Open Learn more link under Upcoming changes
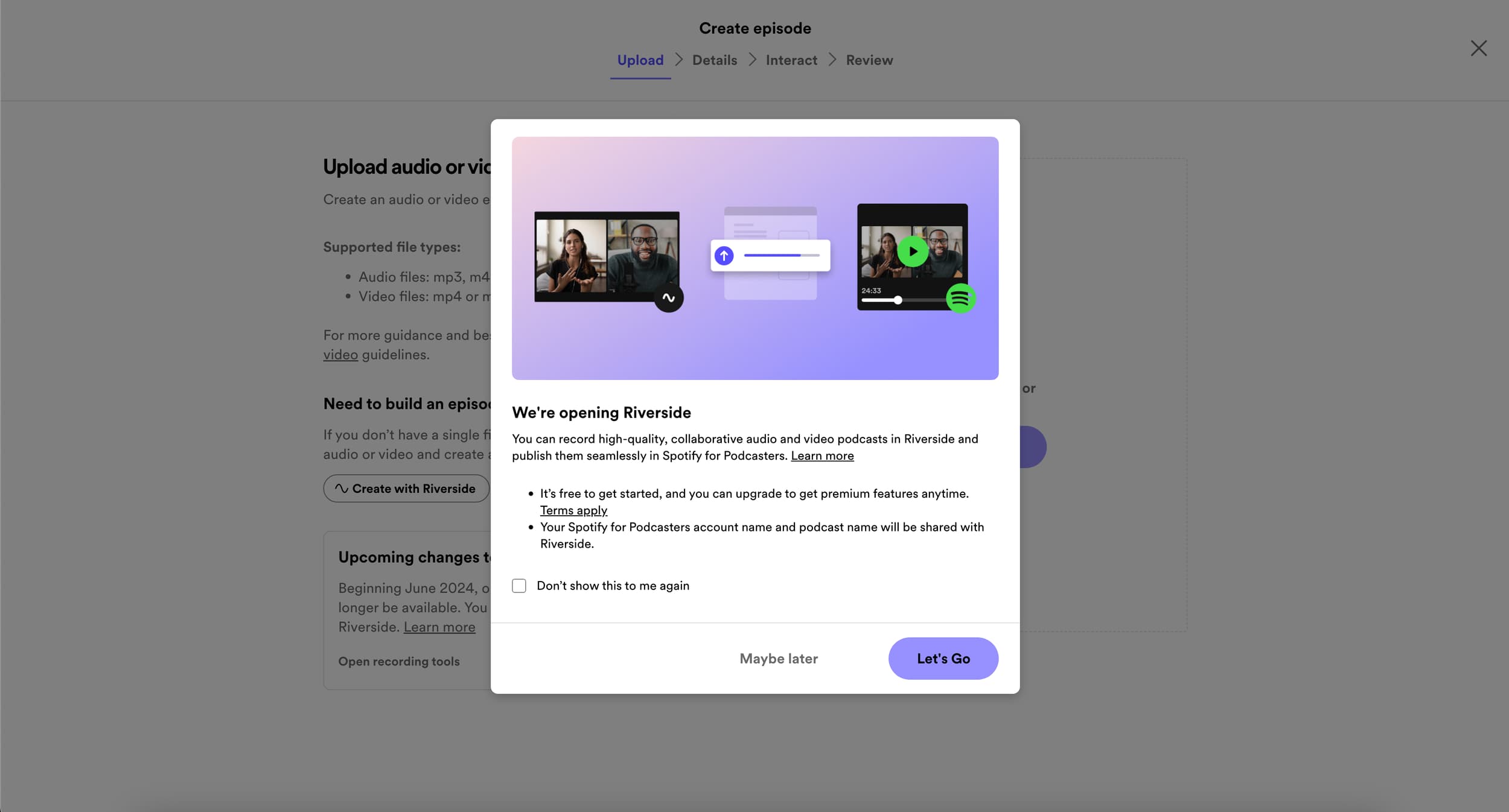 click(439, 627)
